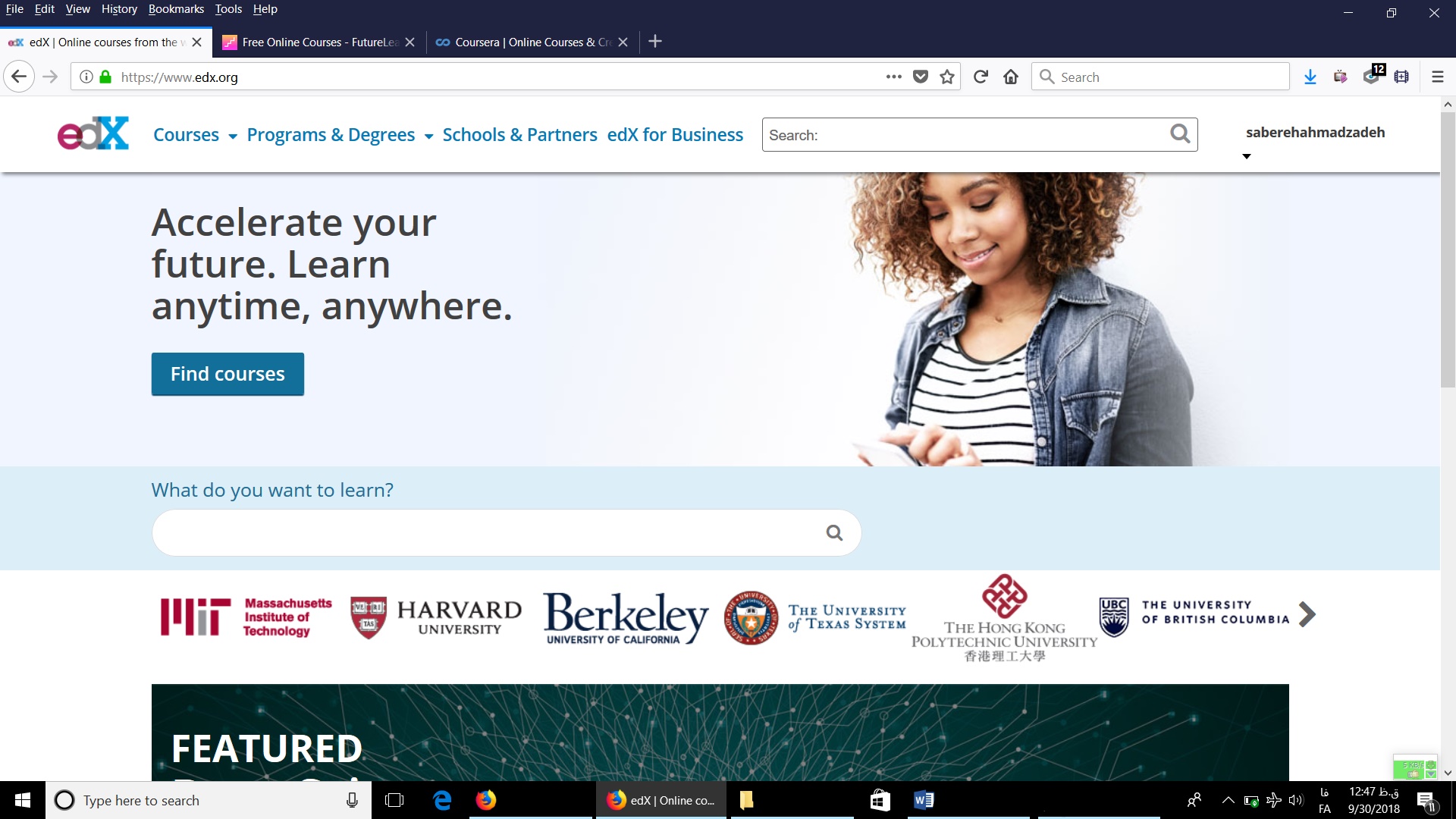This screenshot has width=1456, height=819.
Task: Open the saberehahmadzadeh account dropdown arrow
Action: (1246, 156)
